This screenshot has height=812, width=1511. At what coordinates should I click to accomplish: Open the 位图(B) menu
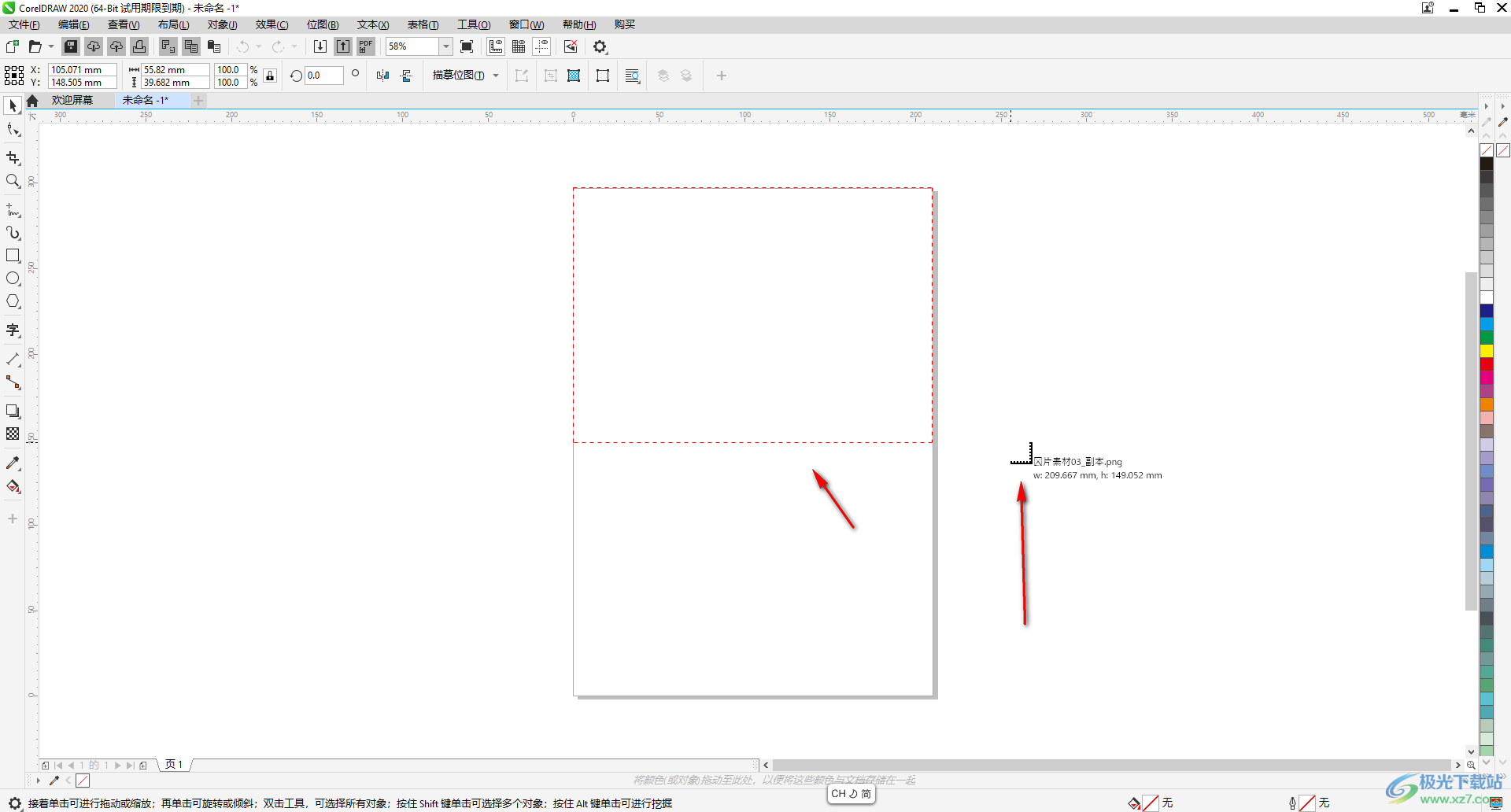323,24
